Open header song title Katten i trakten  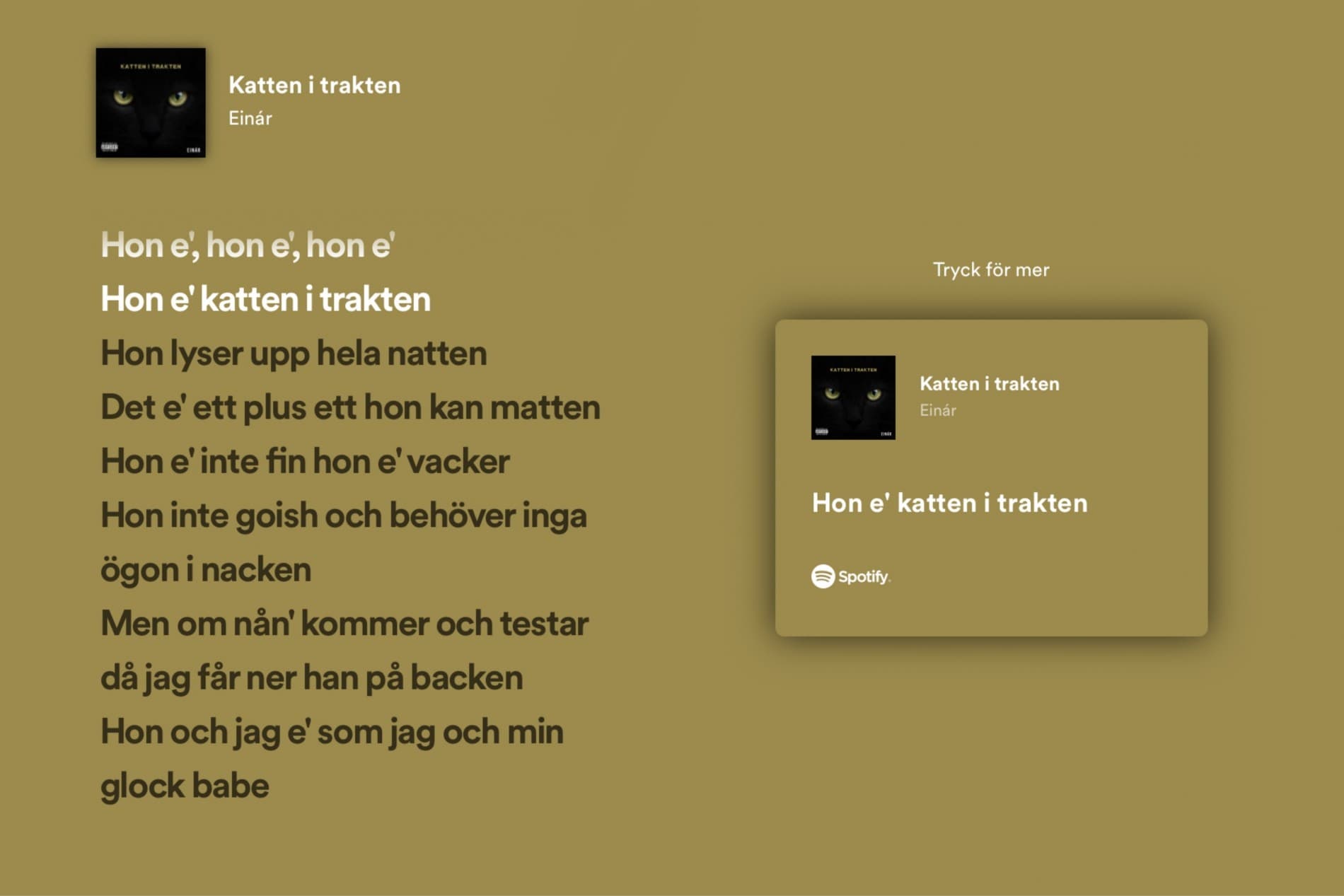[315, 86]
